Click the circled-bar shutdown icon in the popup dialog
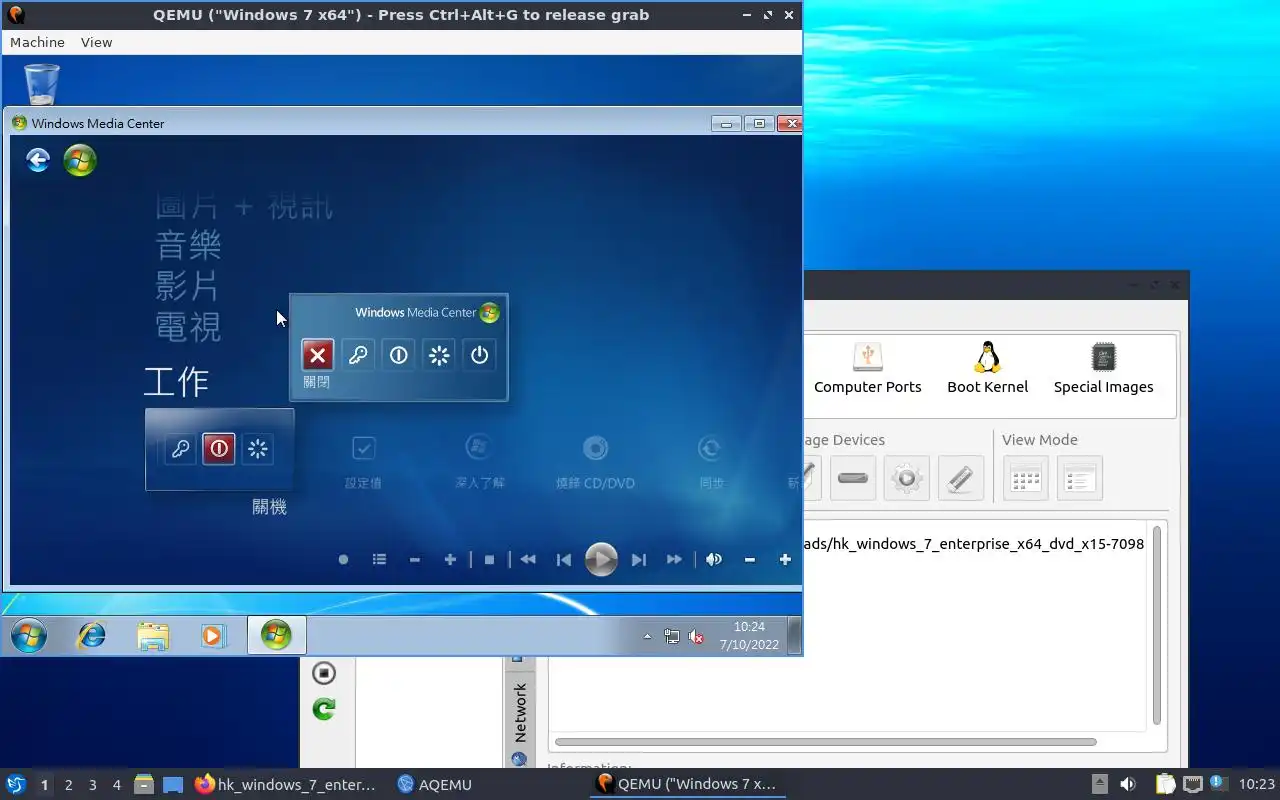 coord(399,355)
